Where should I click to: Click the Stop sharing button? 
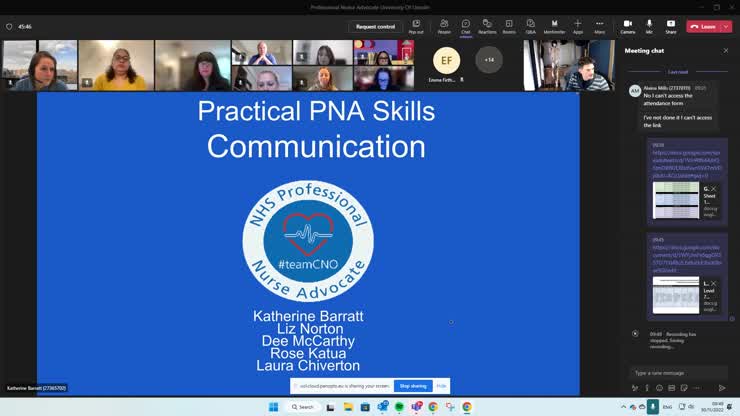tap(412, 385)
